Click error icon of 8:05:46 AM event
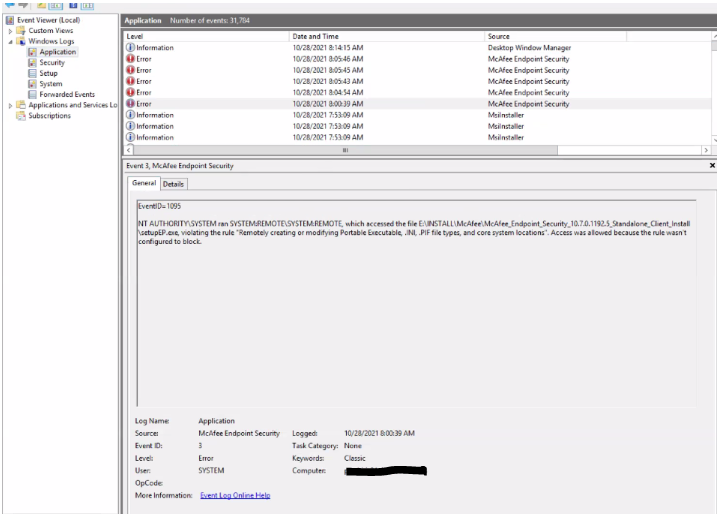The image size is (720, 516). 130,59
